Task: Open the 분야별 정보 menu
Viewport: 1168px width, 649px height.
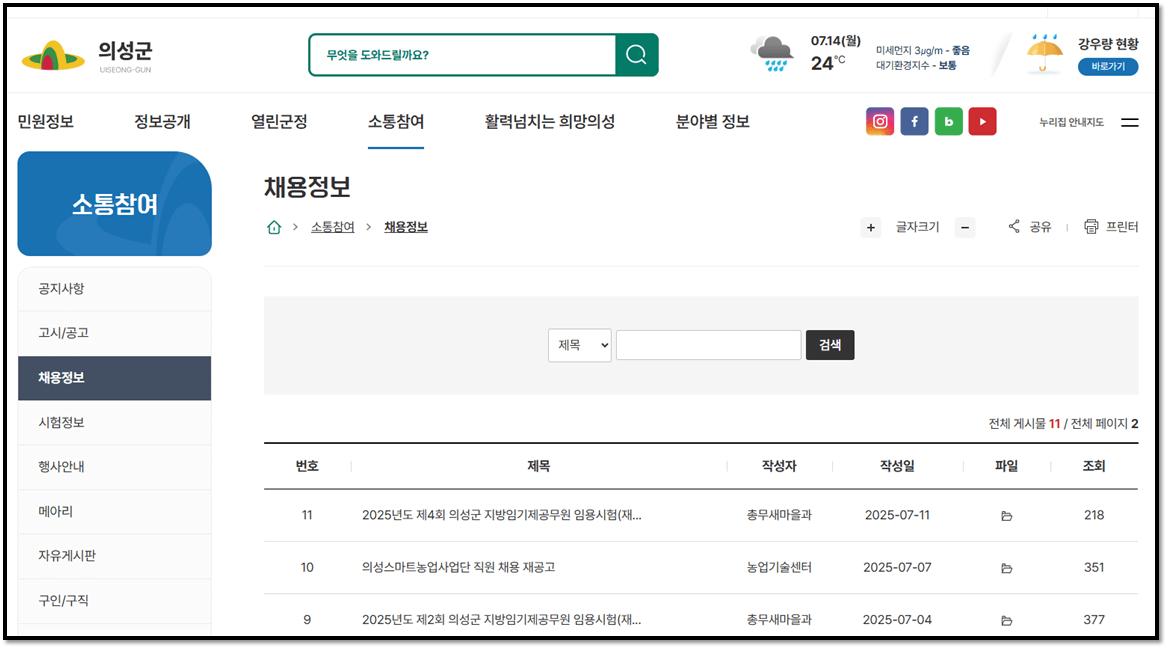Action: click(710, 121)
